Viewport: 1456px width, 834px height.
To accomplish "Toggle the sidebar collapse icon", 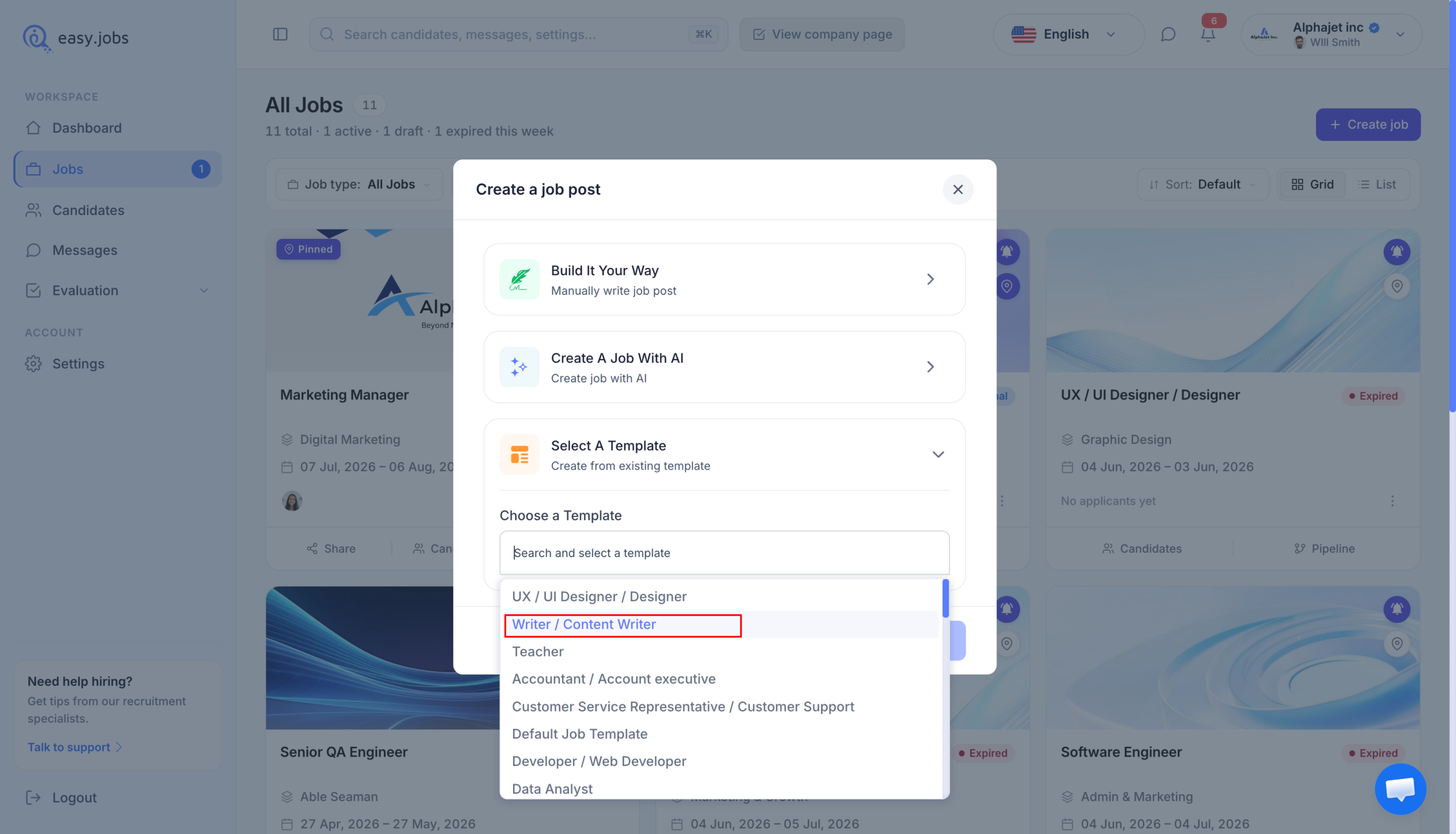I will [x=280, y=34].
